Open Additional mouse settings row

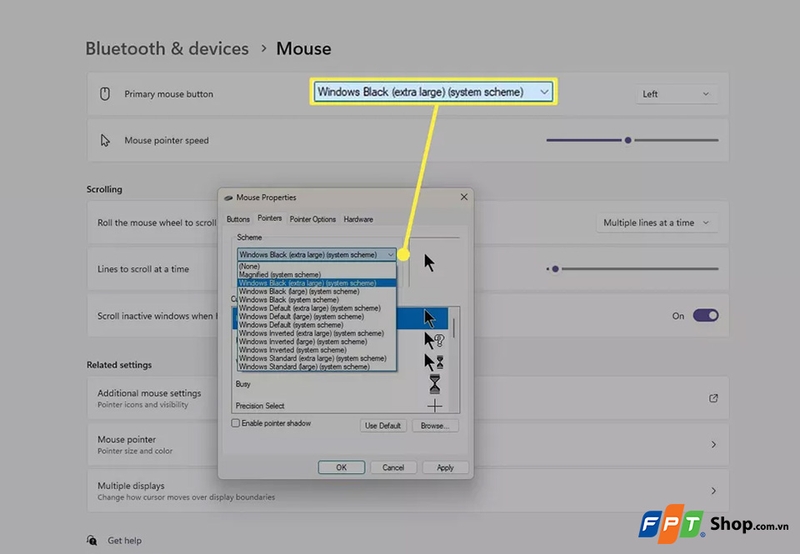[408, 398]
